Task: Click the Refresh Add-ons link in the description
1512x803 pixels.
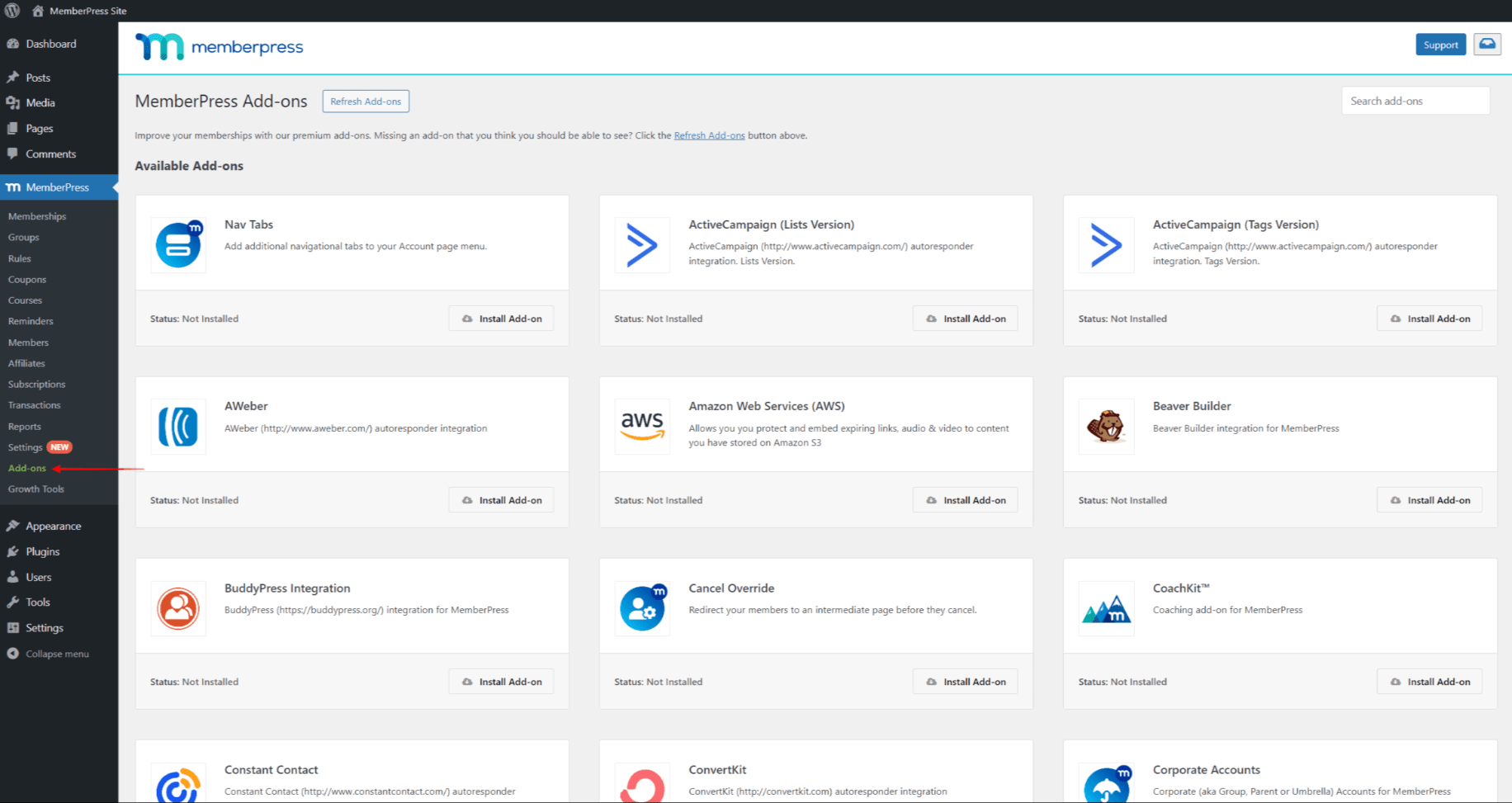Action: point(709,135)
